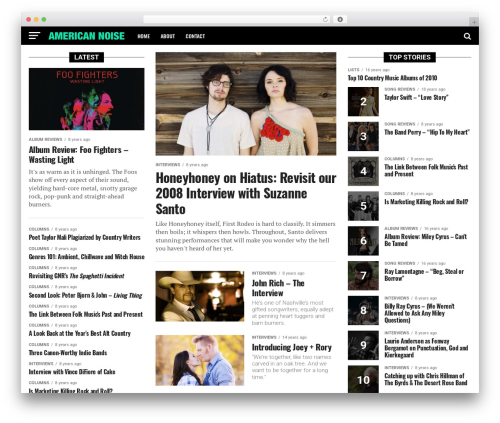Open Link Between Folk Music article in Top Stories

[426, 170]
